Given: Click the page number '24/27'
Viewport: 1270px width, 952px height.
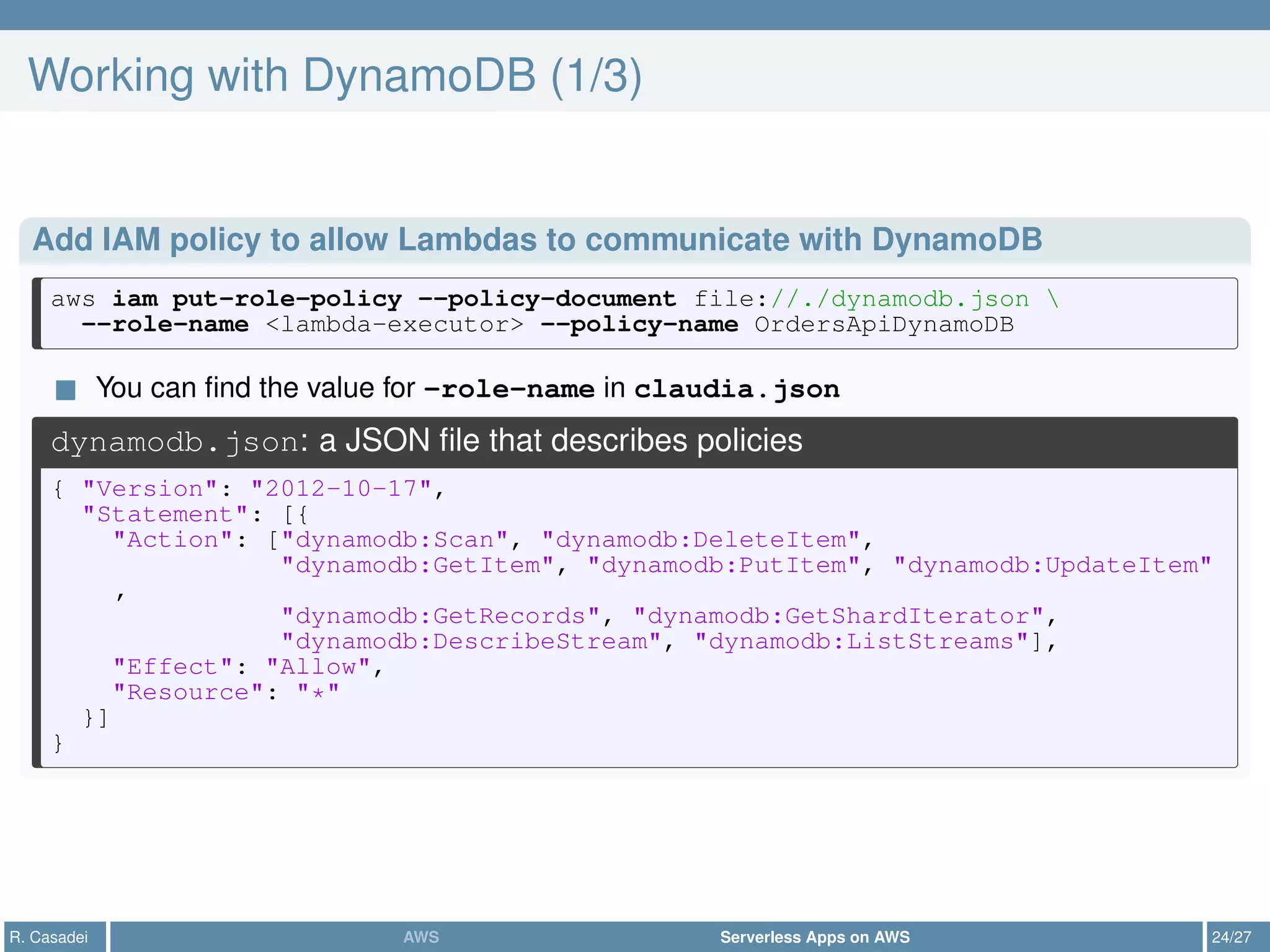Looking at the screenshot, I should pos(1232,937).
